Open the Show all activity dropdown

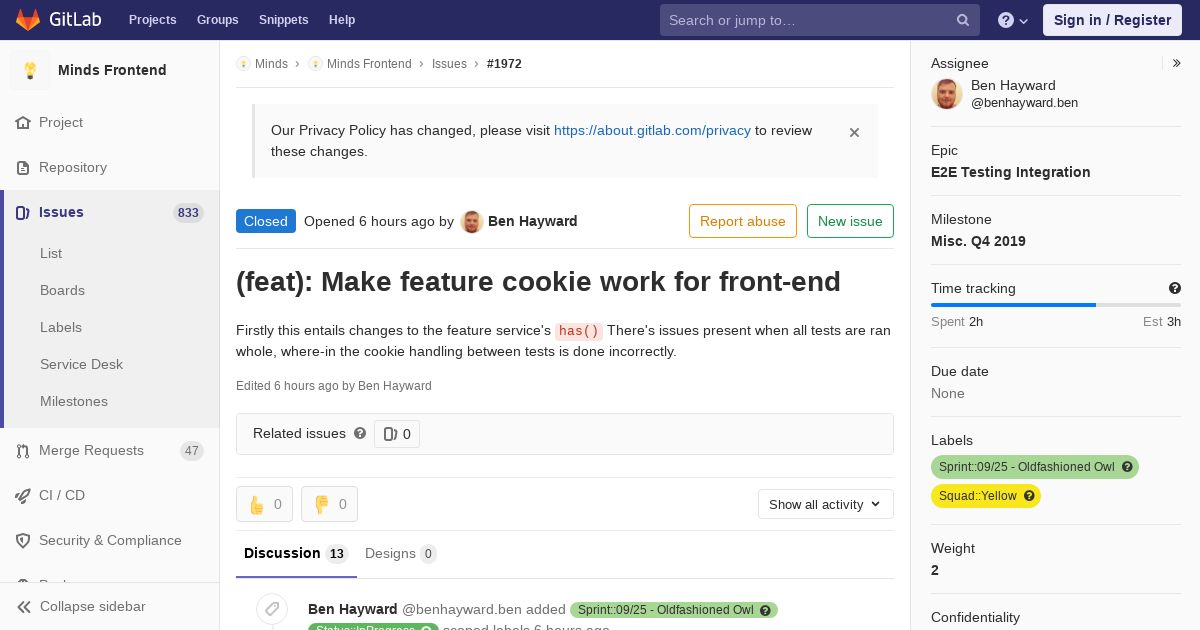(x=825, y=504)
